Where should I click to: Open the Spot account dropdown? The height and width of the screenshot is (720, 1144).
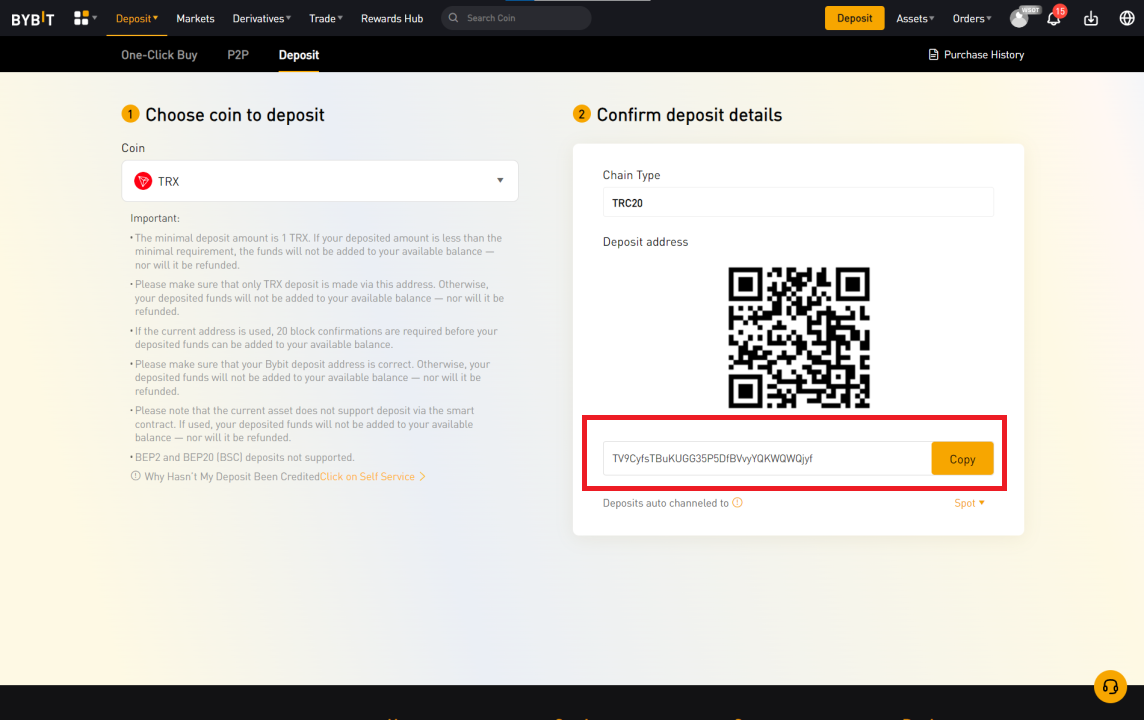click(x=969, y=503)
